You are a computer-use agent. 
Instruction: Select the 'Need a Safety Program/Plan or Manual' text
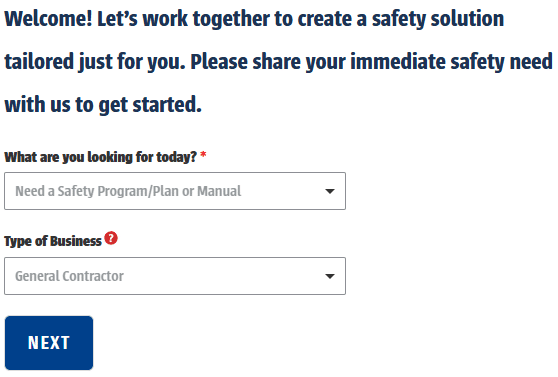128,191
